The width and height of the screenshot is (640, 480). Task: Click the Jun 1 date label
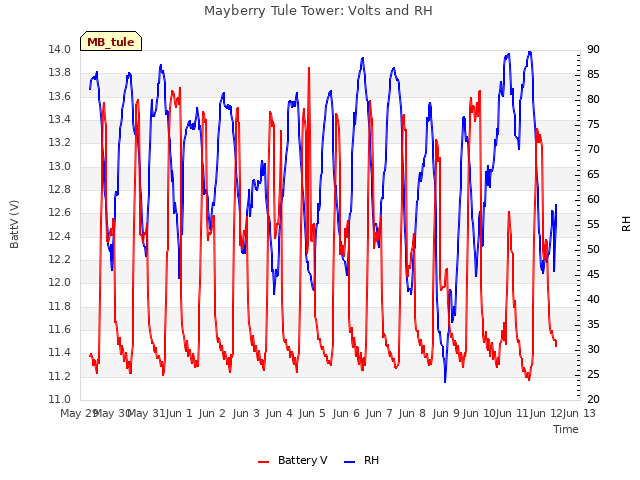[x=179, y=413]
